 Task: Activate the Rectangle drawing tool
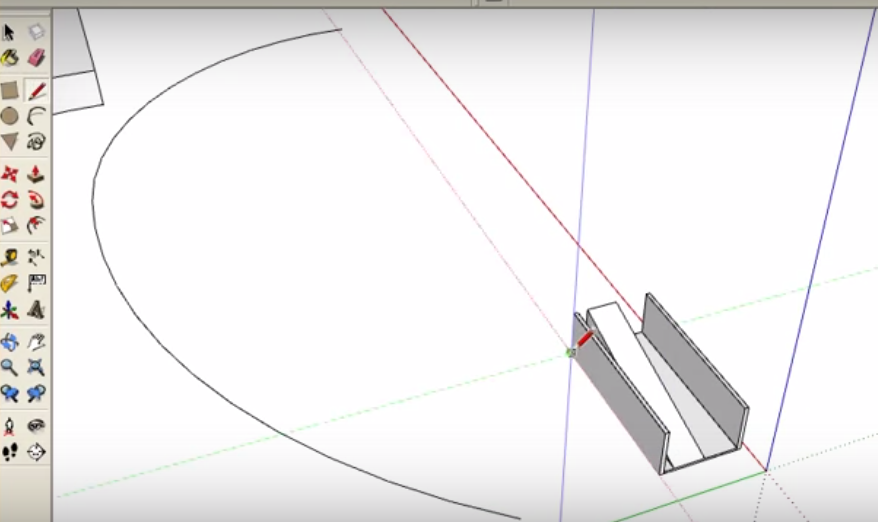pos(10,90)
